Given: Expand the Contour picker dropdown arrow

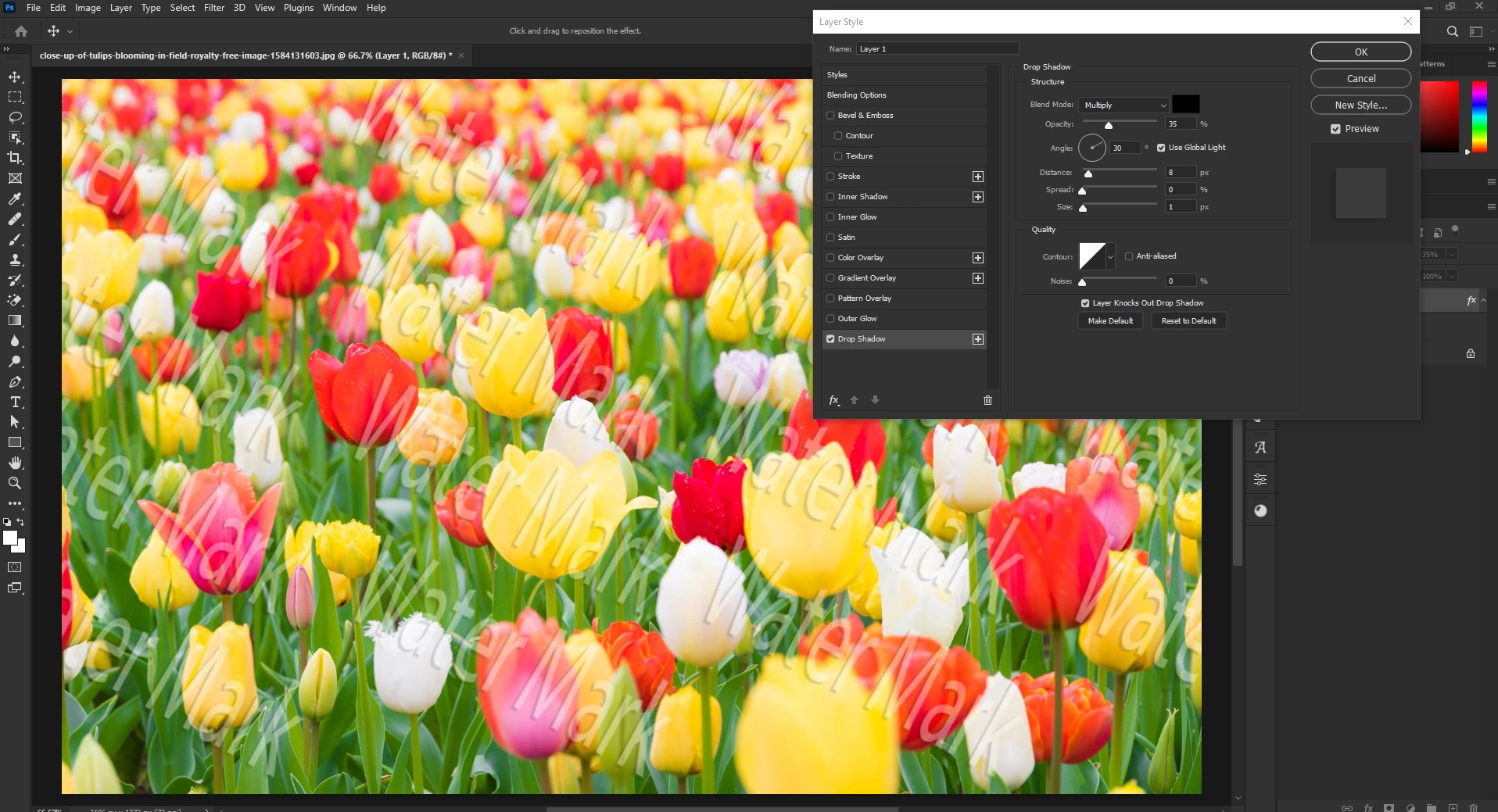Looking at the screenshot, I should pyautogui.click(x=1110, y=256).
